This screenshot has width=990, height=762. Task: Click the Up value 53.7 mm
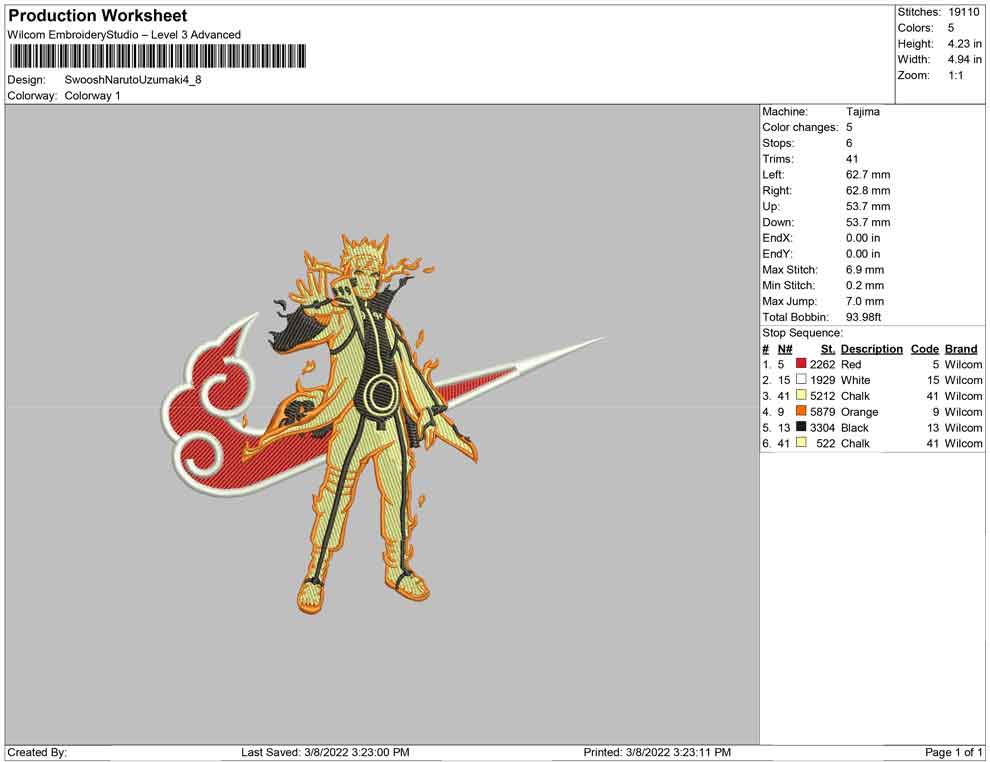pos(868,206)
